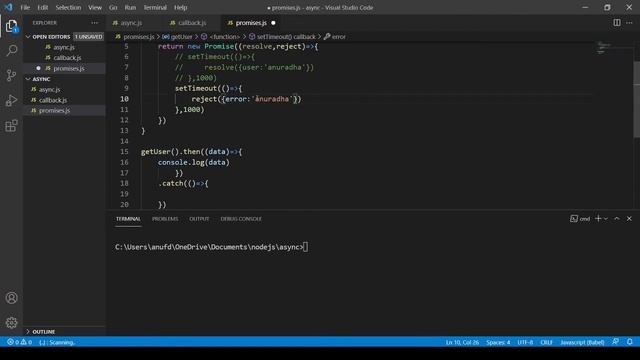Open the Explorer view in activity bar
The height and width of the screenshot is (360, 640).
pos(11,26)
